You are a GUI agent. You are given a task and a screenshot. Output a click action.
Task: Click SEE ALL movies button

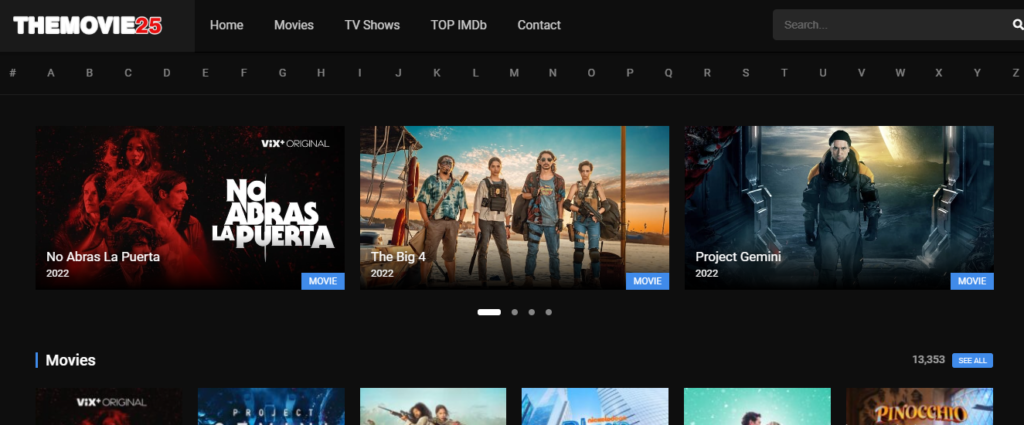pyautogui.click(x=972, y=360)
